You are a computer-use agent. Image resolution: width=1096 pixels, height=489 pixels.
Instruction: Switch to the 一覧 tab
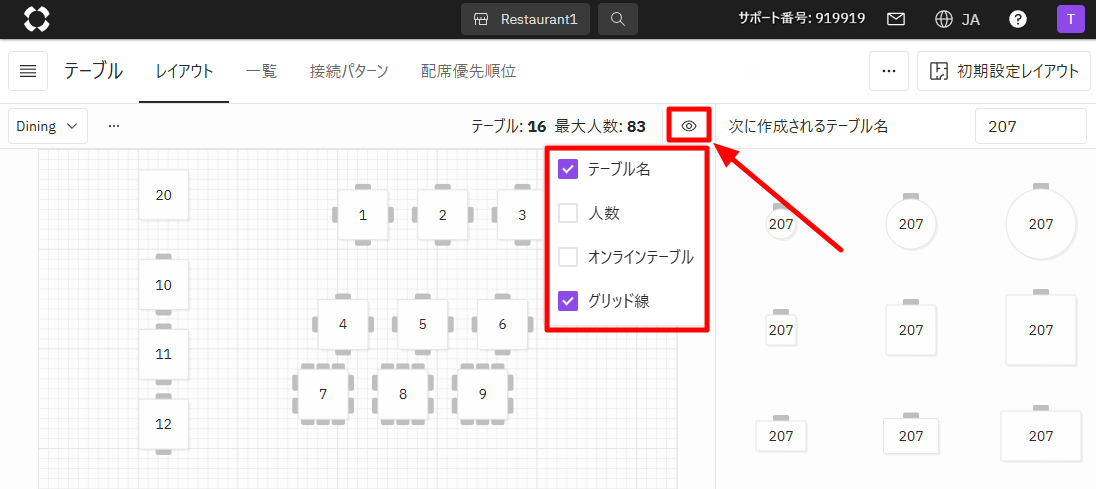261,71
